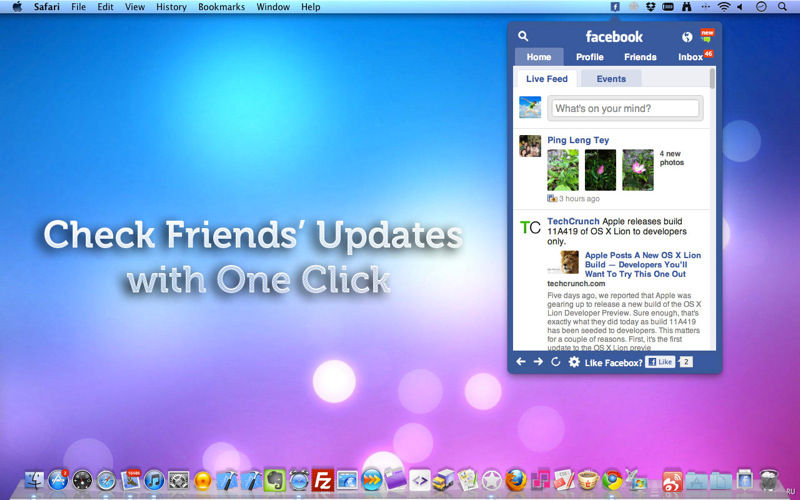Click the Facebook icon in menu bar

click(x=615, y=7)
